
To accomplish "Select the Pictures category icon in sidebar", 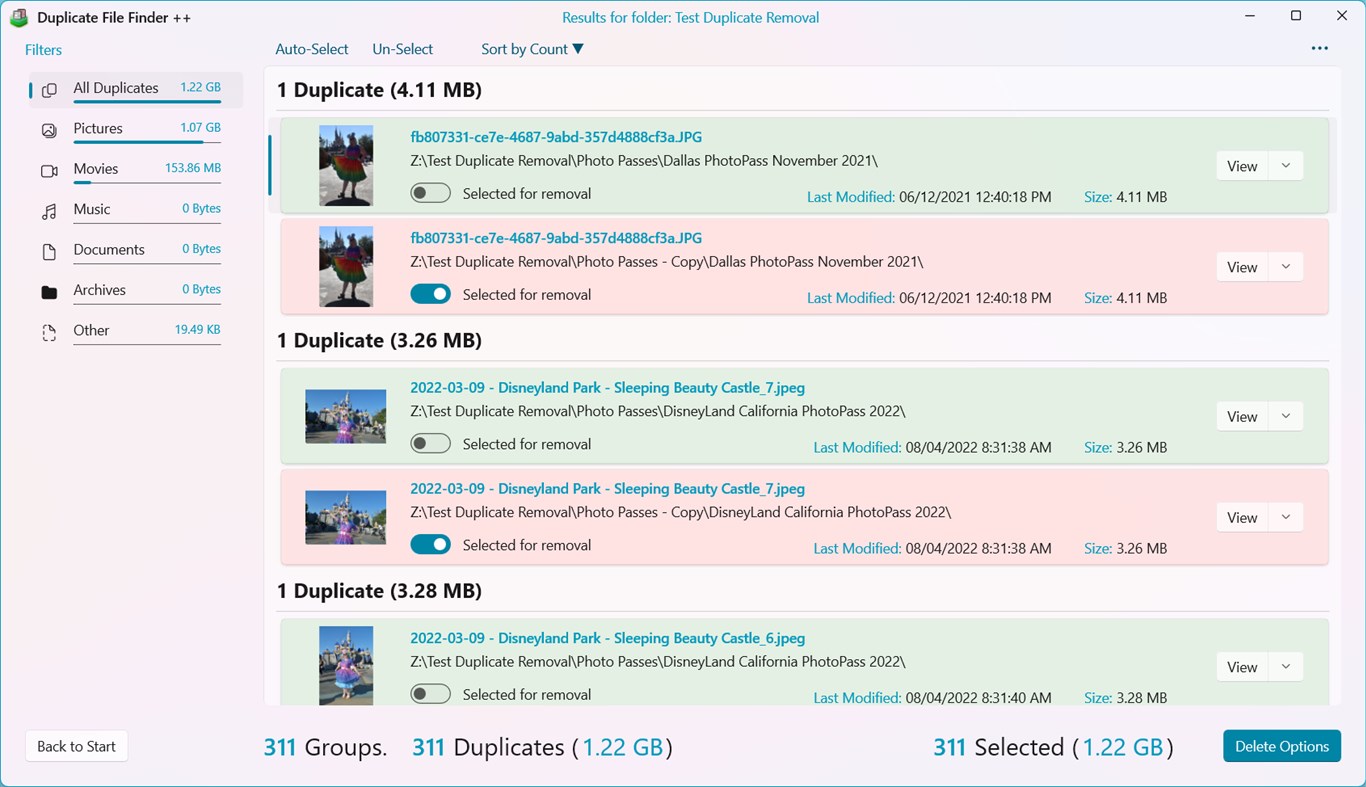I will point(49,128).
